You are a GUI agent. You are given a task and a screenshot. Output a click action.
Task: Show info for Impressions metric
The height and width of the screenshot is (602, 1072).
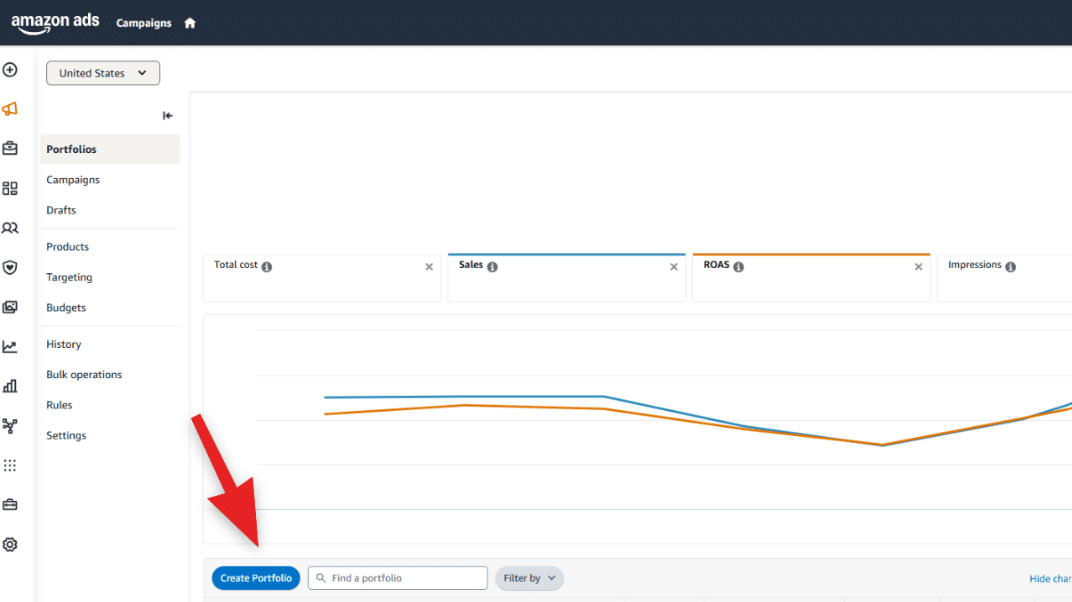point(1010,266)
